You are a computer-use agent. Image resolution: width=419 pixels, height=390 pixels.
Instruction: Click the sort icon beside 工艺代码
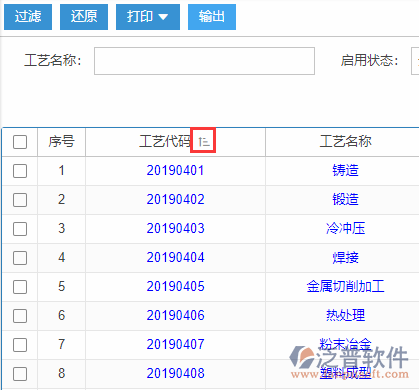coord(203,141)
